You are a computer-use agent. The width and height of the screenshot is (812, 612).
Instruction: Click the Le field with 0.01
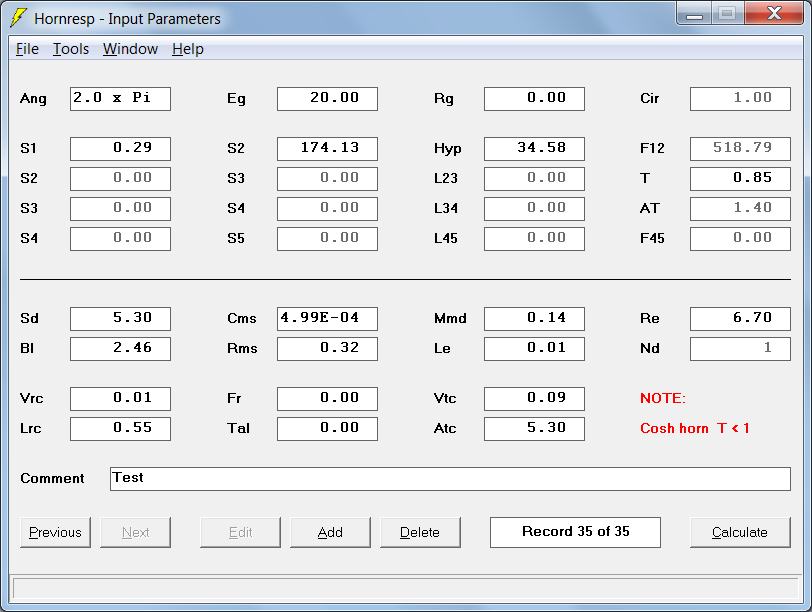534,349
